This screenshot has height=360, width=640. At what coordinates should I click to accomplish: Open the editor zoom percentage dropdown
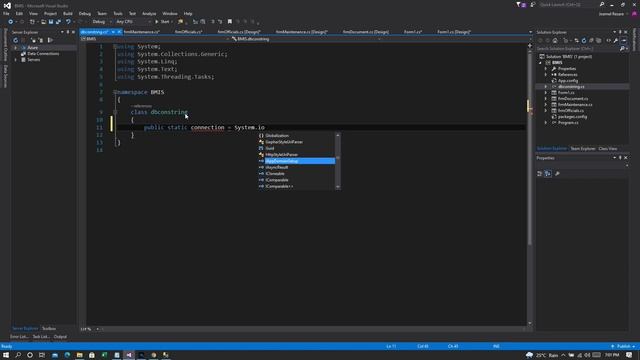click(x=98, y=329)
